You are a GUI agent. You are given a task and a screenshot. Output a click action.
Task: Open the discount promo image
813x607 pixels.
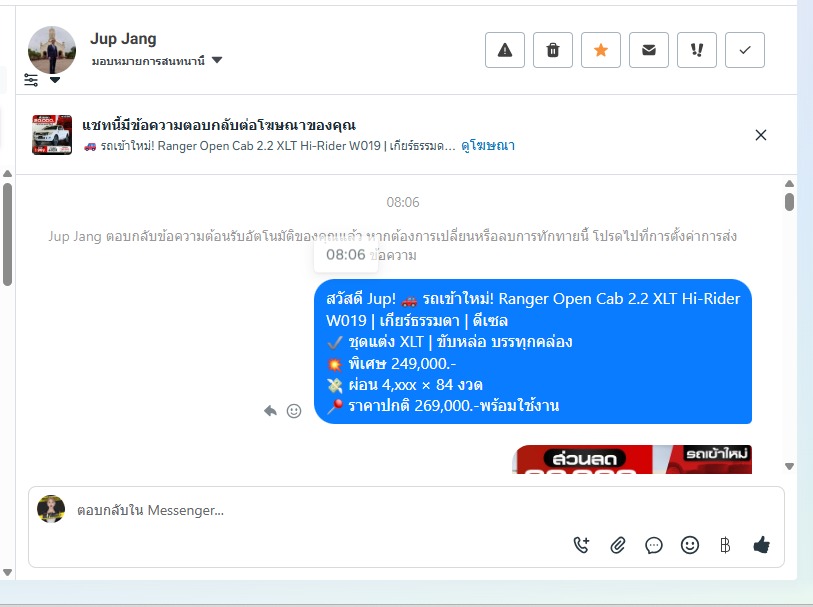click(x=632, y=459)
